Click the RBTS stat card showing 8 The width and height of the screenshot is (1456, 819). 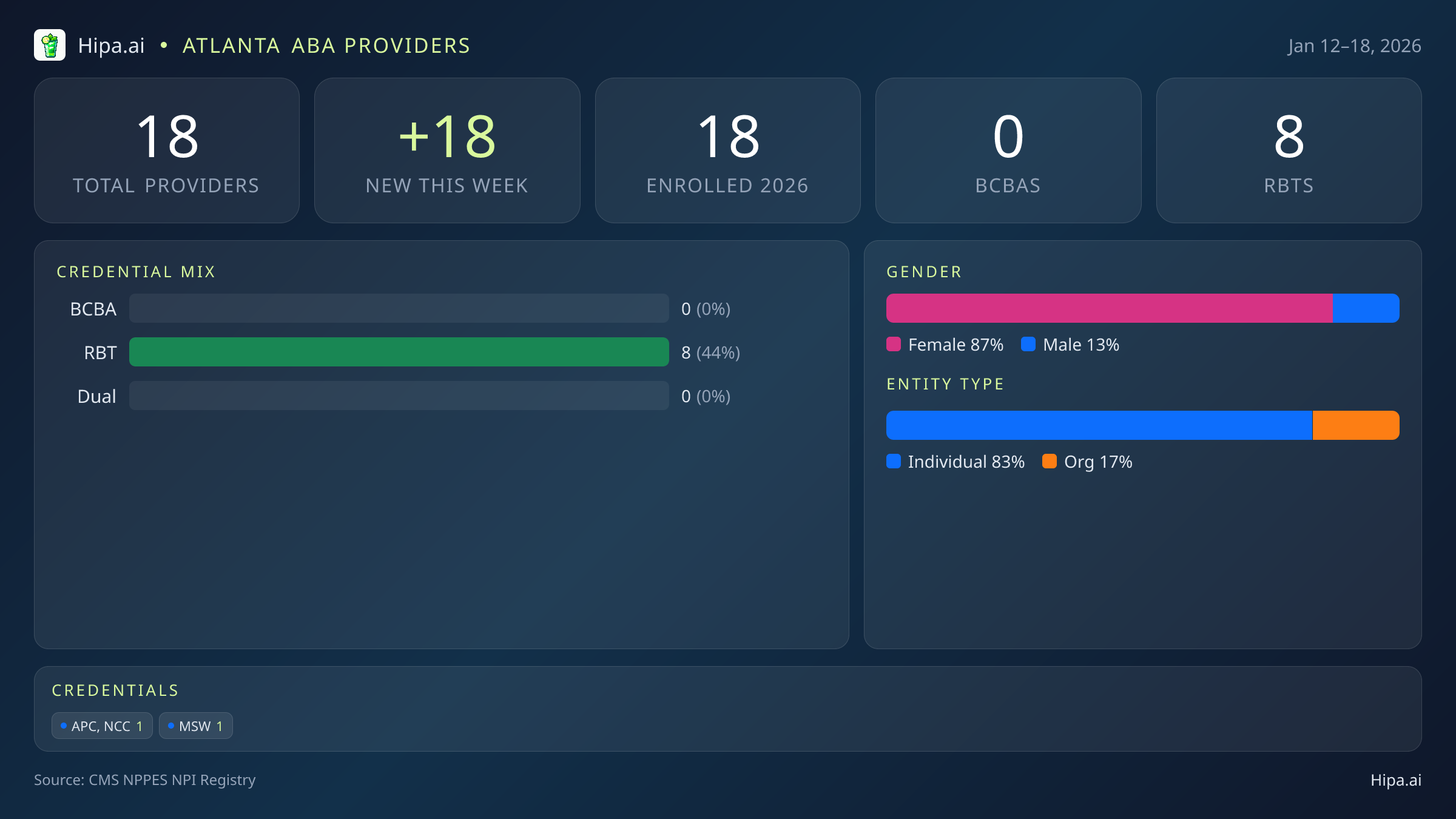1289,150
